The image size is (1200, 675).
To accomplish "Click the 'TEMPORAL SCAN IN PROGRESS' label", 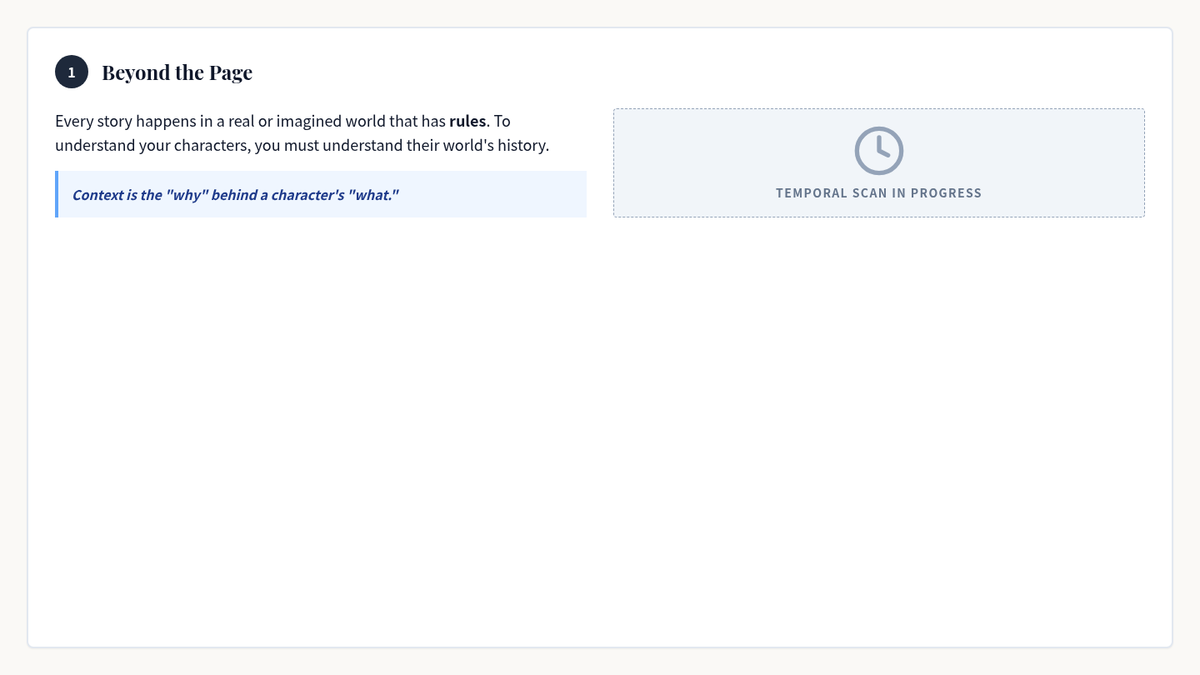I will [x=878, y=193].
